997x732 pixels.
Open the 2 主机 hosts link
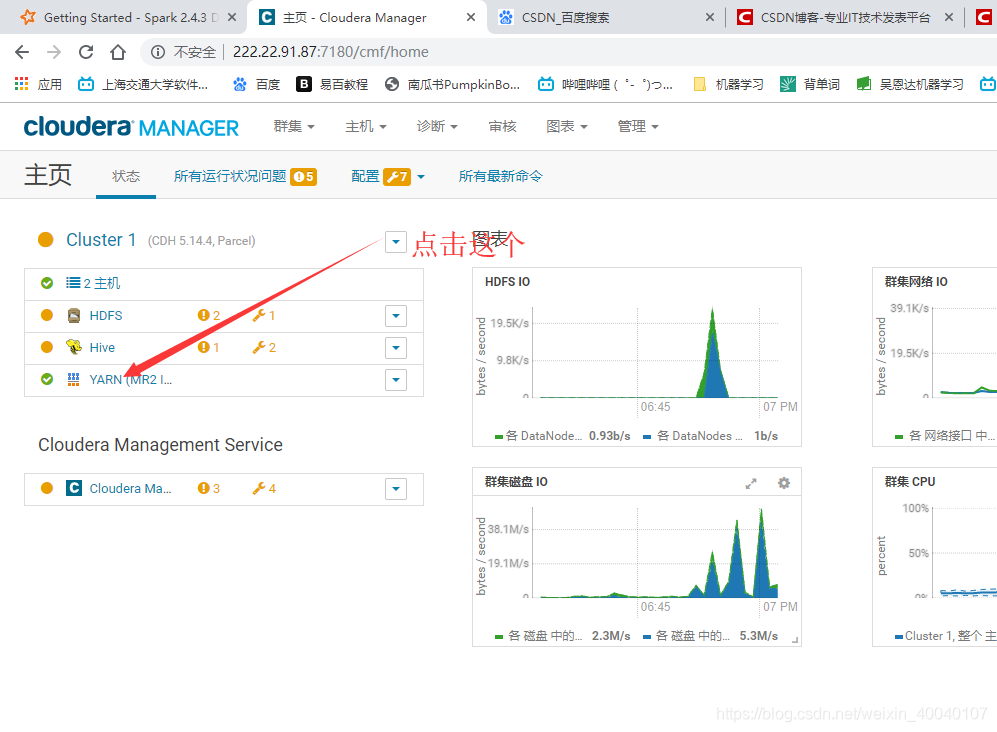click(102, 283)
